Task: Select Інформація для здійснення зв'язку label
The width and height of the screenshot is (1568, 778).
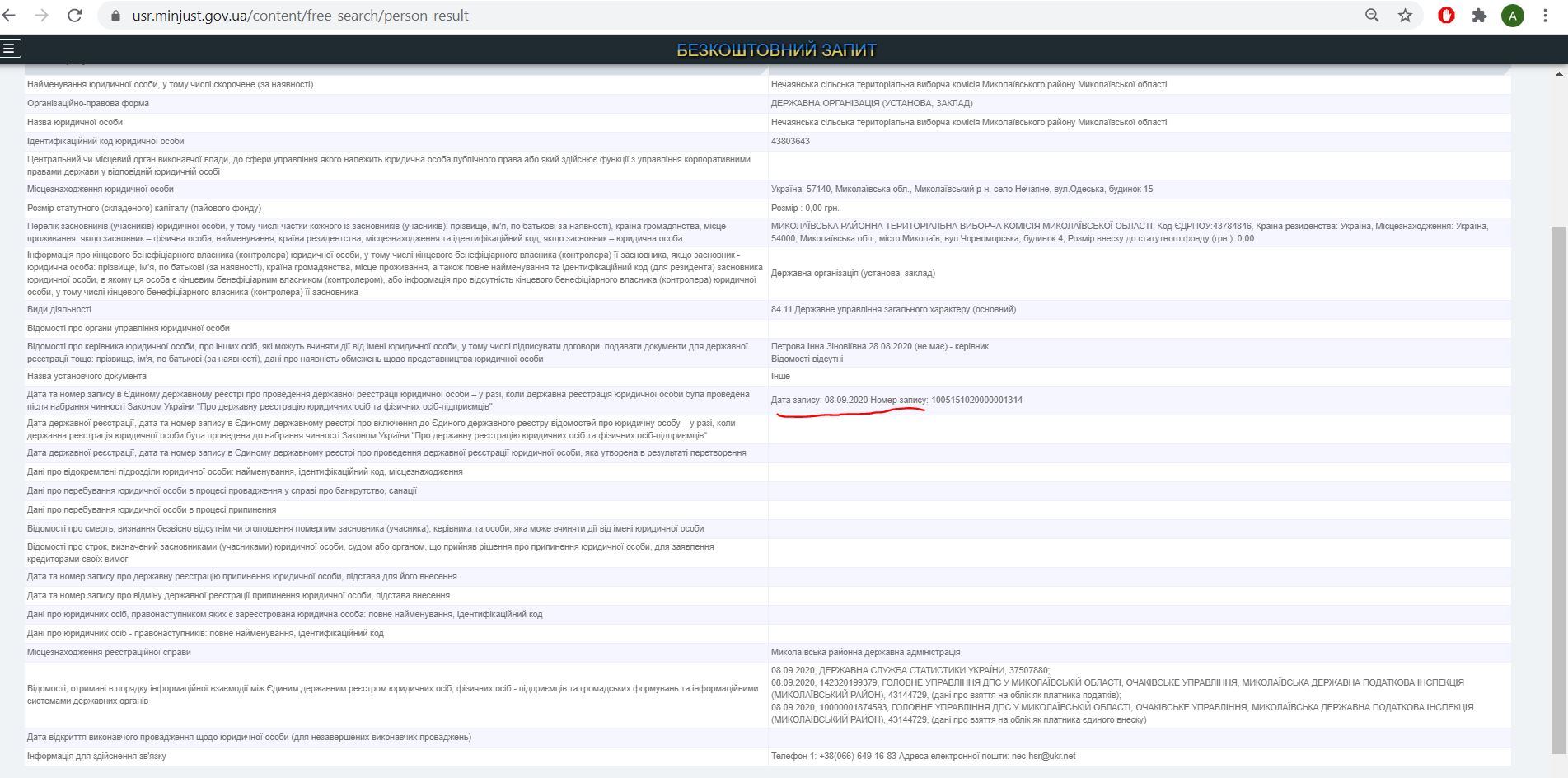Action: (x=96, y=756)
